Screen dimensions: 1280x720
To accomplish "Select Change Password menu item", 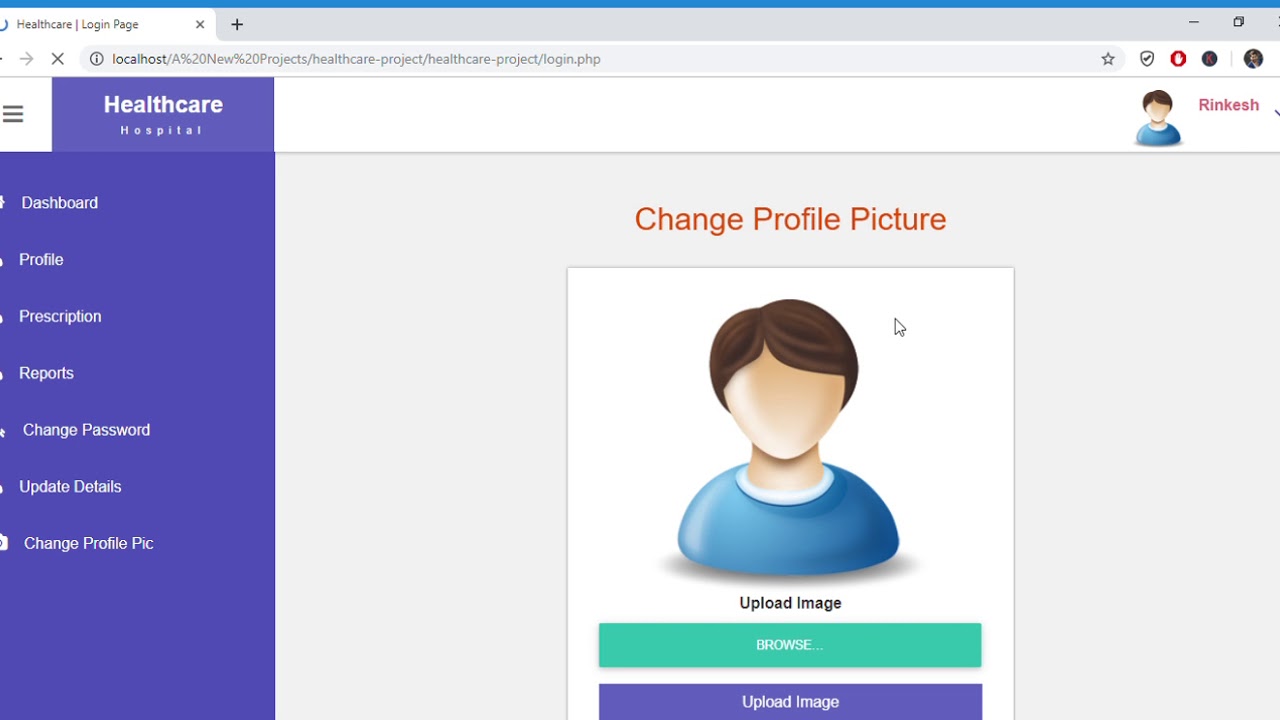I will [86, 430].
